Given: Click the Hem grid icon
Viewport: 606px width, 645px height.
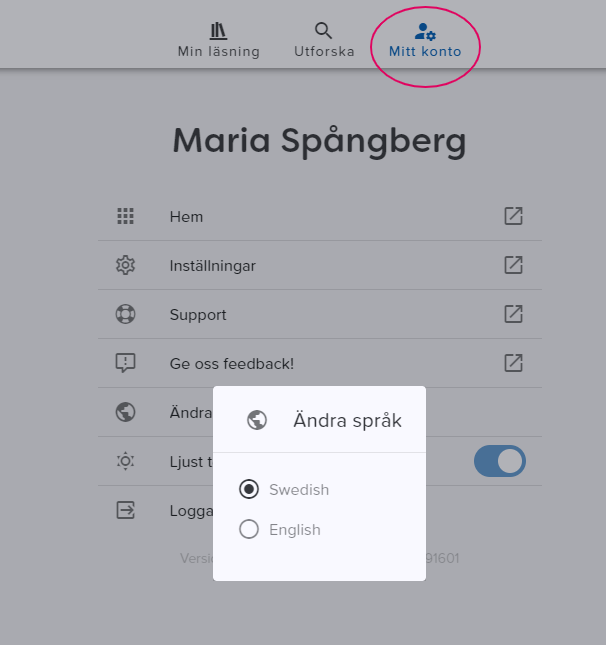Looking at the screenshot, I should tap(125, 216).
